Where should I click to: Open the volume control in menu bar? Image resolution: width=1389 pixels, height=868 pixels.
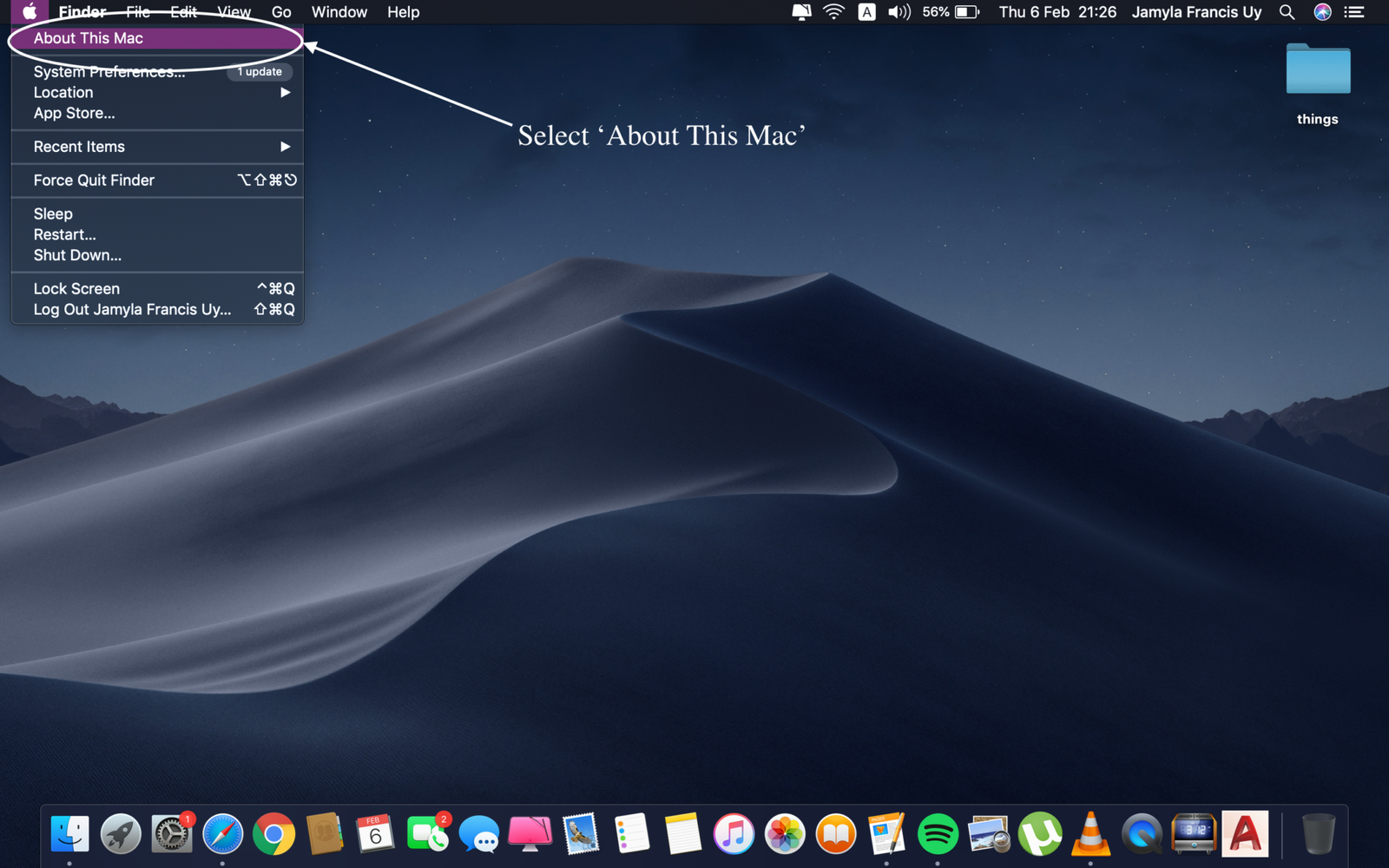tap(899, 12)
